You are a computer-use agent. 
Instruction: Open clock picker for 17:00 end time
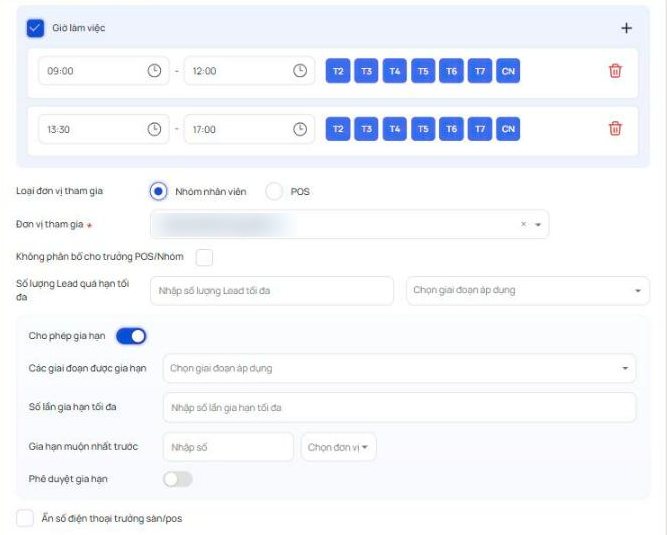(x=300, y=129)
